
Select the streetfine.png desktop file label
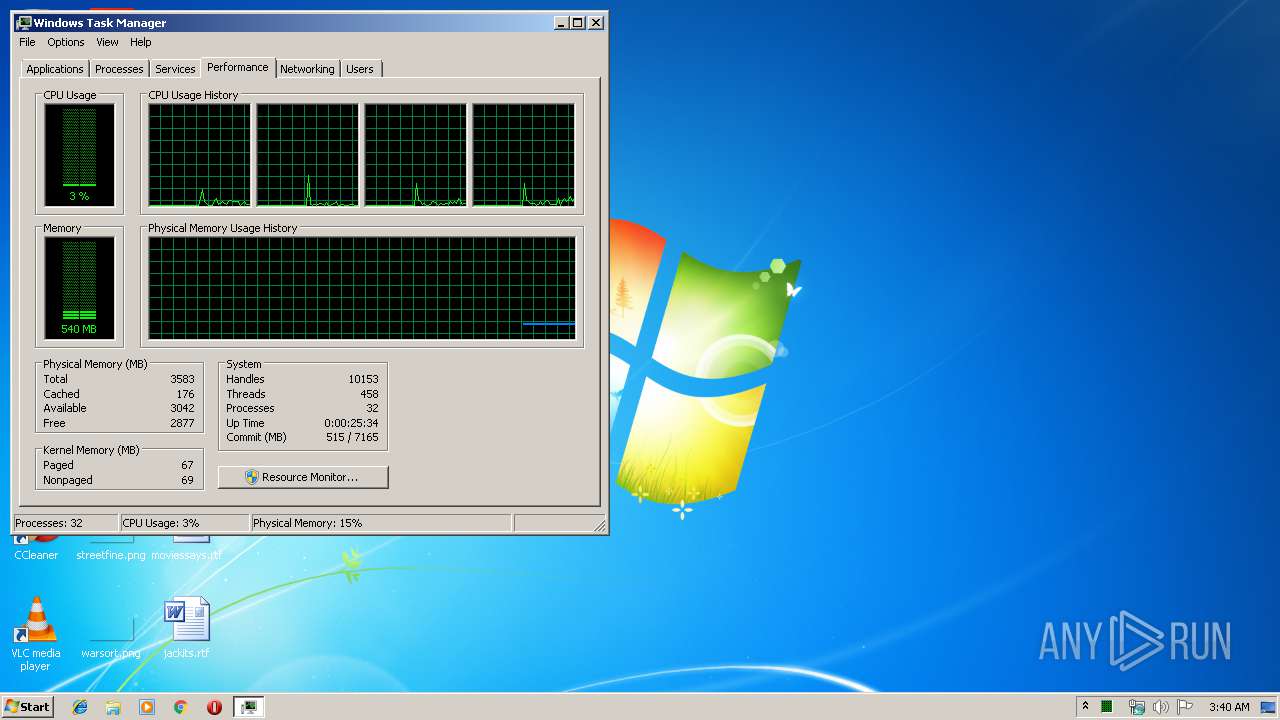(111, 555)
